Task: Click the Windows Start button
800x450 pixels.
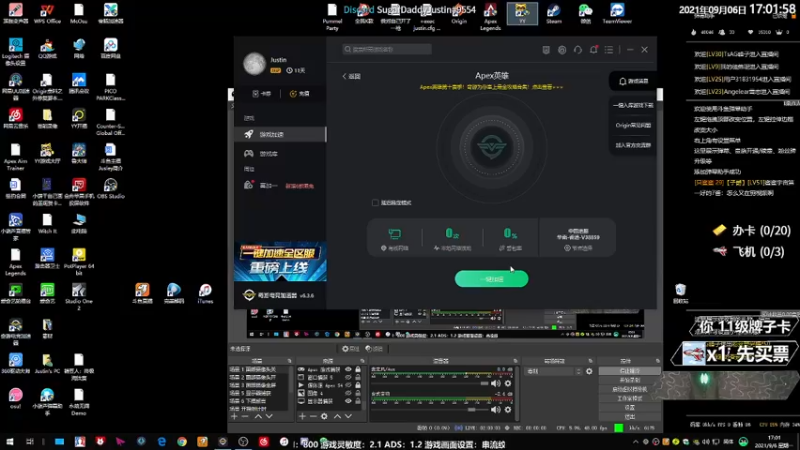Action: (x=10, y=442)
